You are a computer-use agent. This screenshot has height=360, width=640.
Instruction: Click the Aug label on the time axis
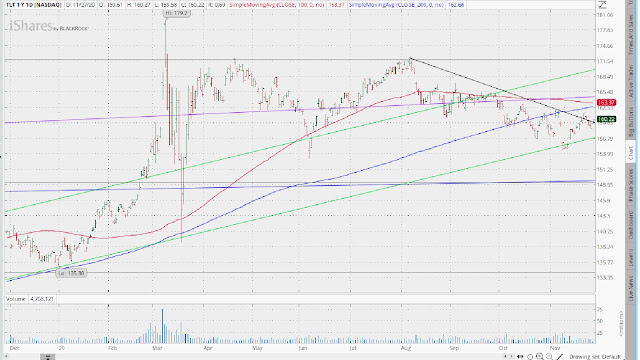pos(406,348)
